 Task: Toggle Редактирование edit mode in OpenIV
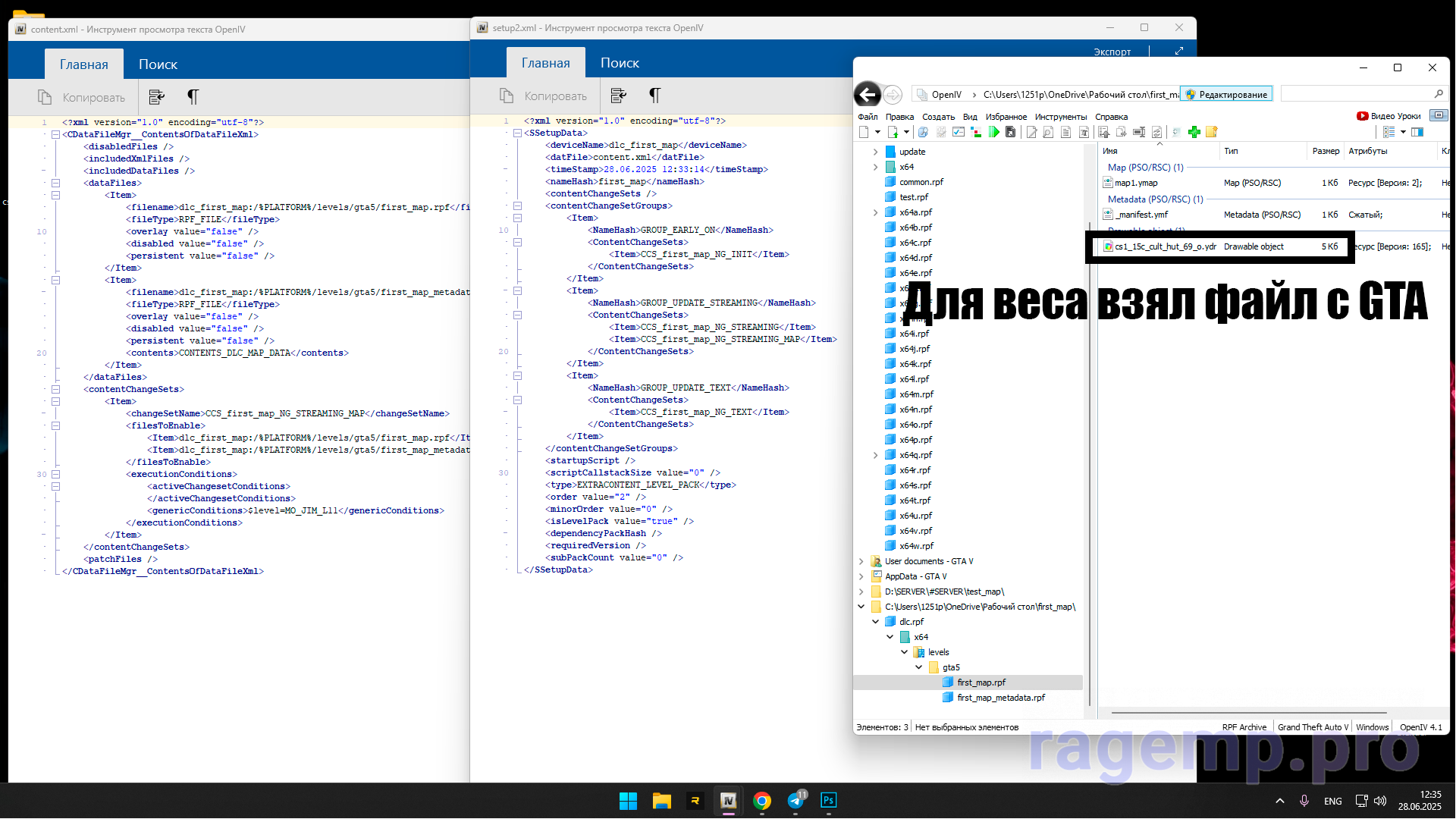pyautogui.click(x=1226, y=94)
